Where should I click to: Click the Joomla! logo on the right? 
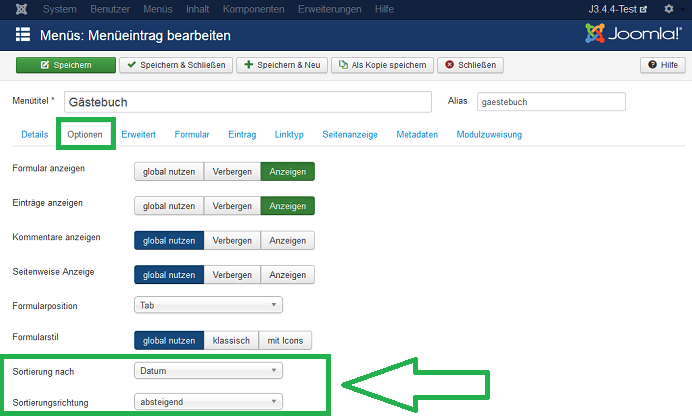coord(633,35)
